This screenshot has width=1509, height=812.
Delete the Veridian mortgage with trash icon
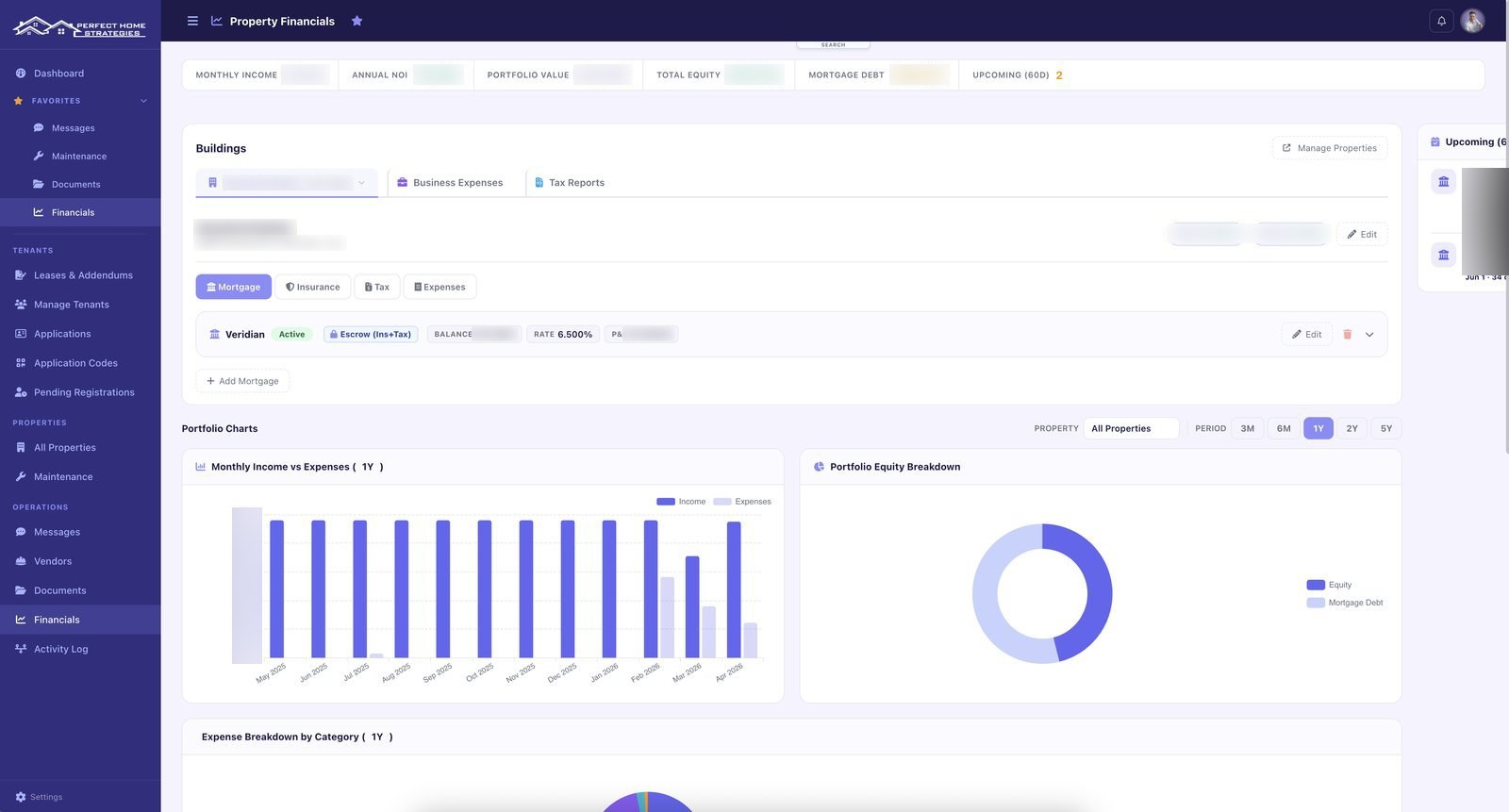(1347, 334)
